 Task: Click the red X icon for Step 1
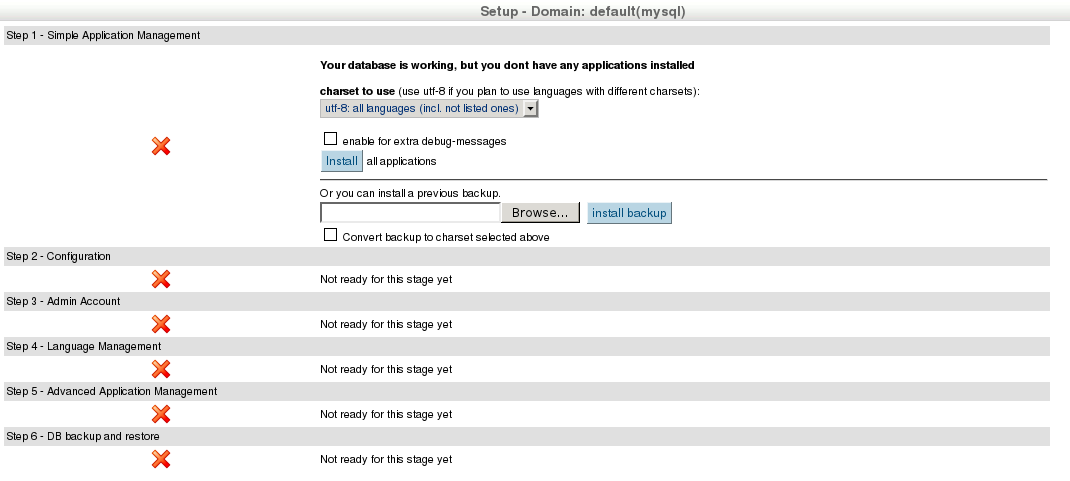pyautogui.click(x=160, y=146)
